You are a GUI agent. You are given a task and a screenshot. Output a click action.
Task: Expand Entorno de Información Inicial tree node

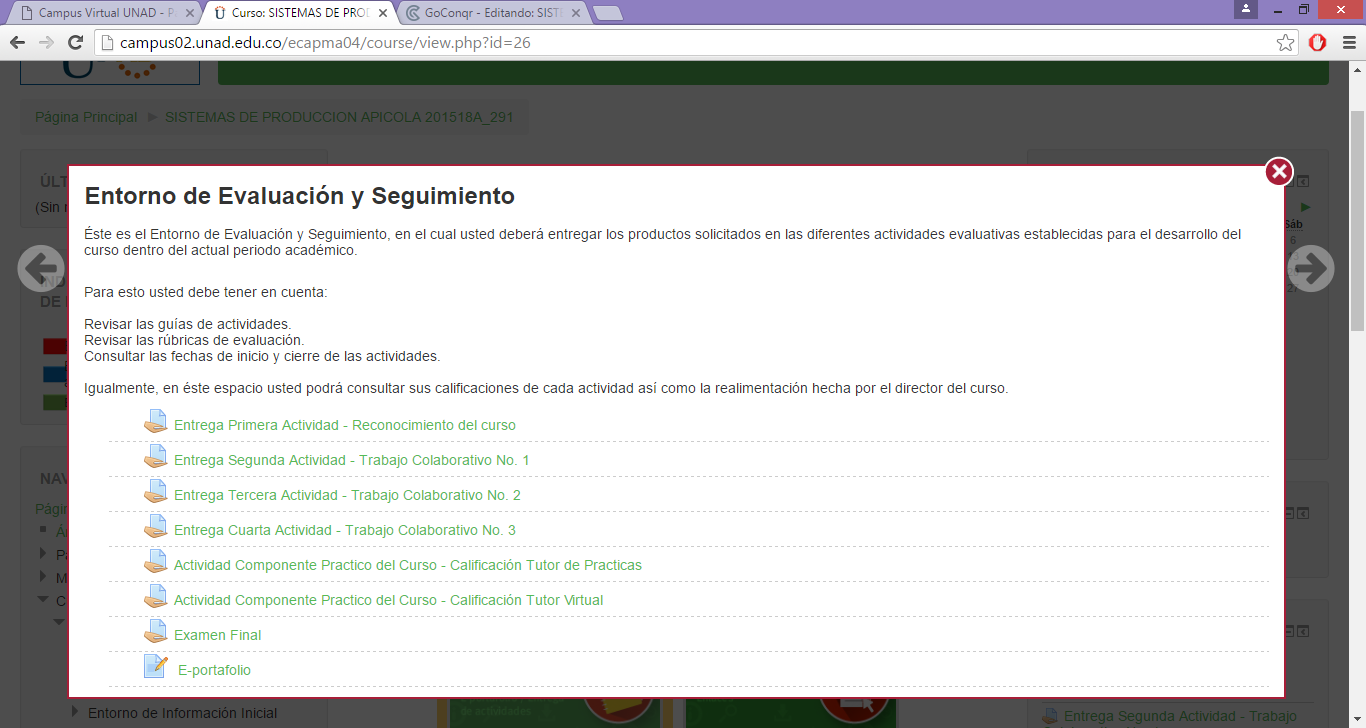click(x=76, y=713)
